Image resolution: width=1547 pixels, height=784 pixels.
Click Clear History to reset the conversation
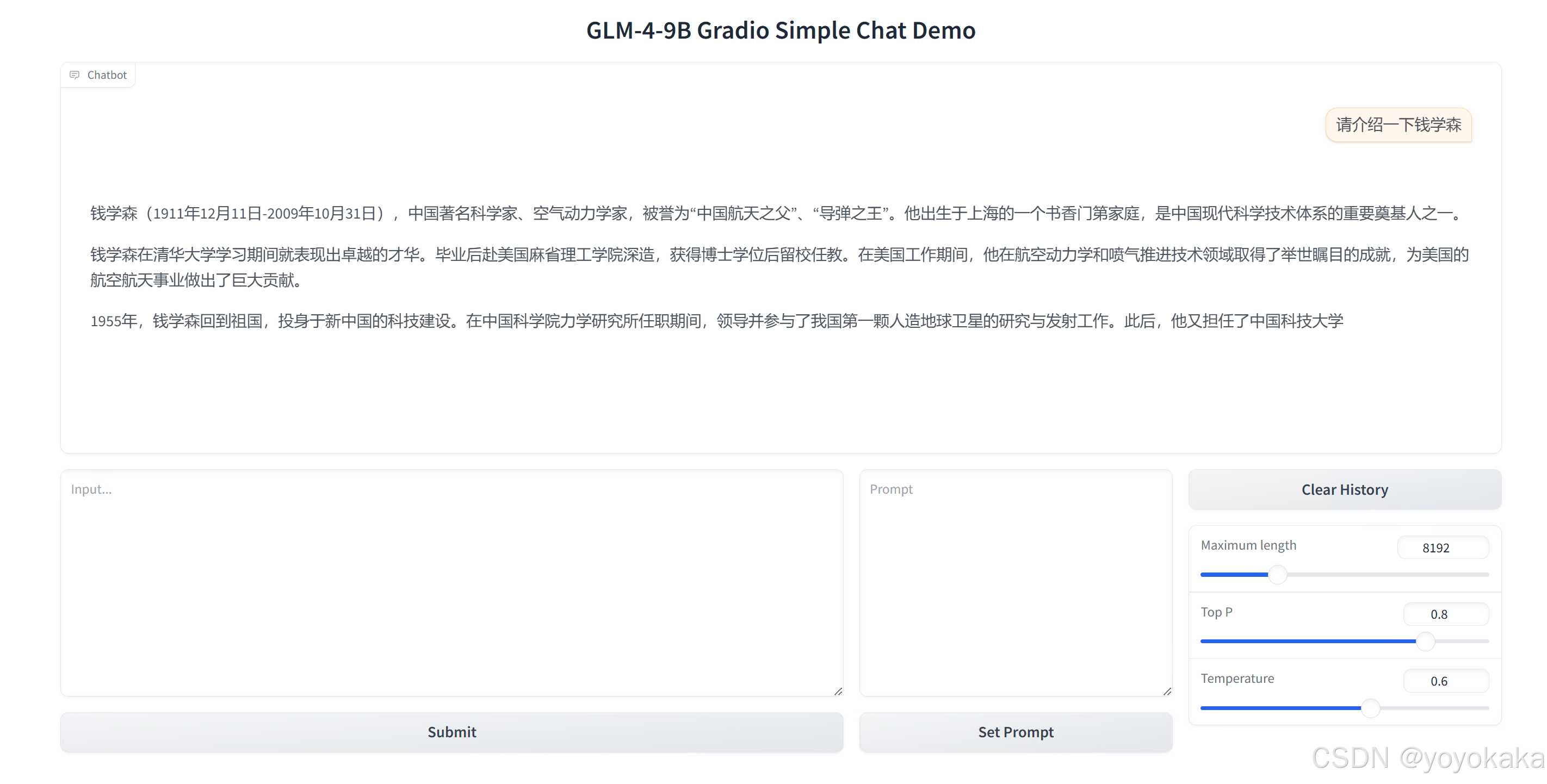click(1345, 489)
